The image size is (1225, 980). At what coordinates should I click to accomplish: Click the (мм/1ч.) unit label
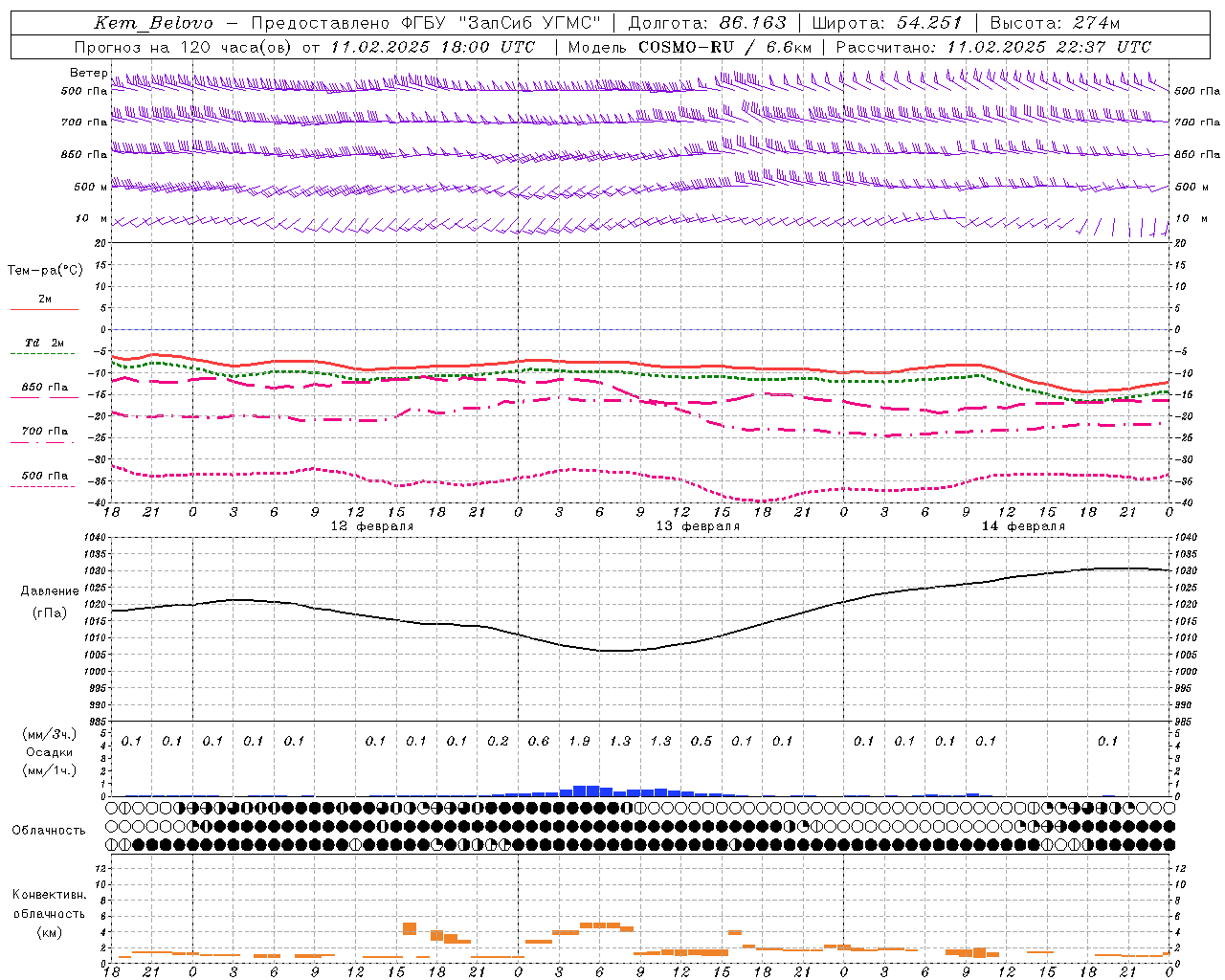click(50, 770)
